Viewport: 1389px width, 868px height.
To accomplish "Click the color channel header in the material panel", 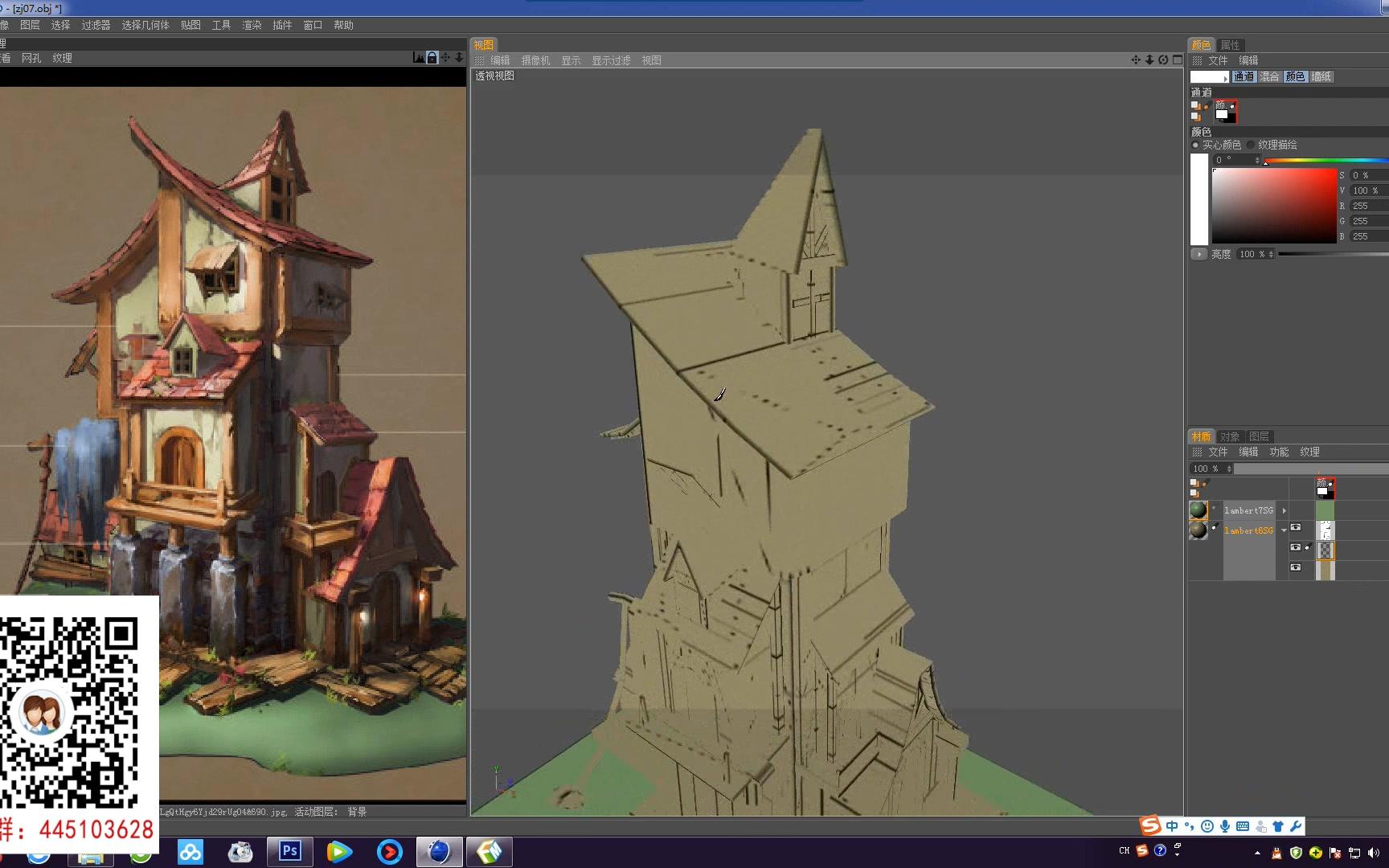I will (x=1325, y=488).
